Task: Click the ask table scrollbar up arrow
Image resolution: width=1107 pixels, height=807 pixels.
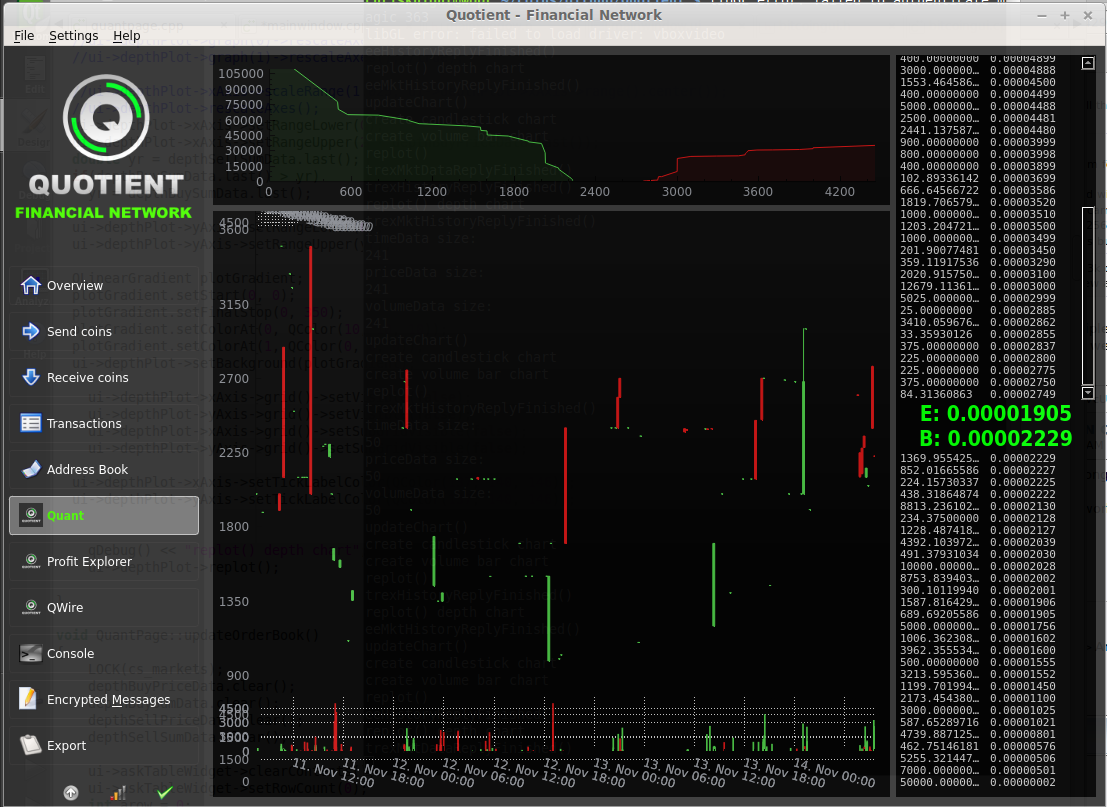Action: point(1088,64)
